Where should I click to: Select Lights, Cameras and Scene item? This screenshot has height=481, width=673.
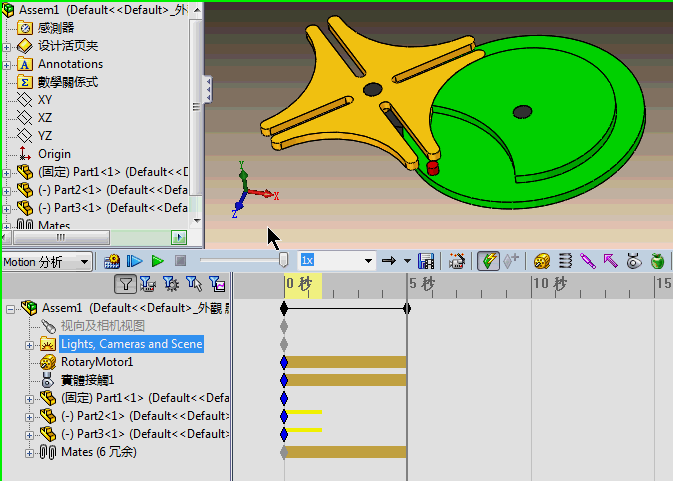coord(131,344)
